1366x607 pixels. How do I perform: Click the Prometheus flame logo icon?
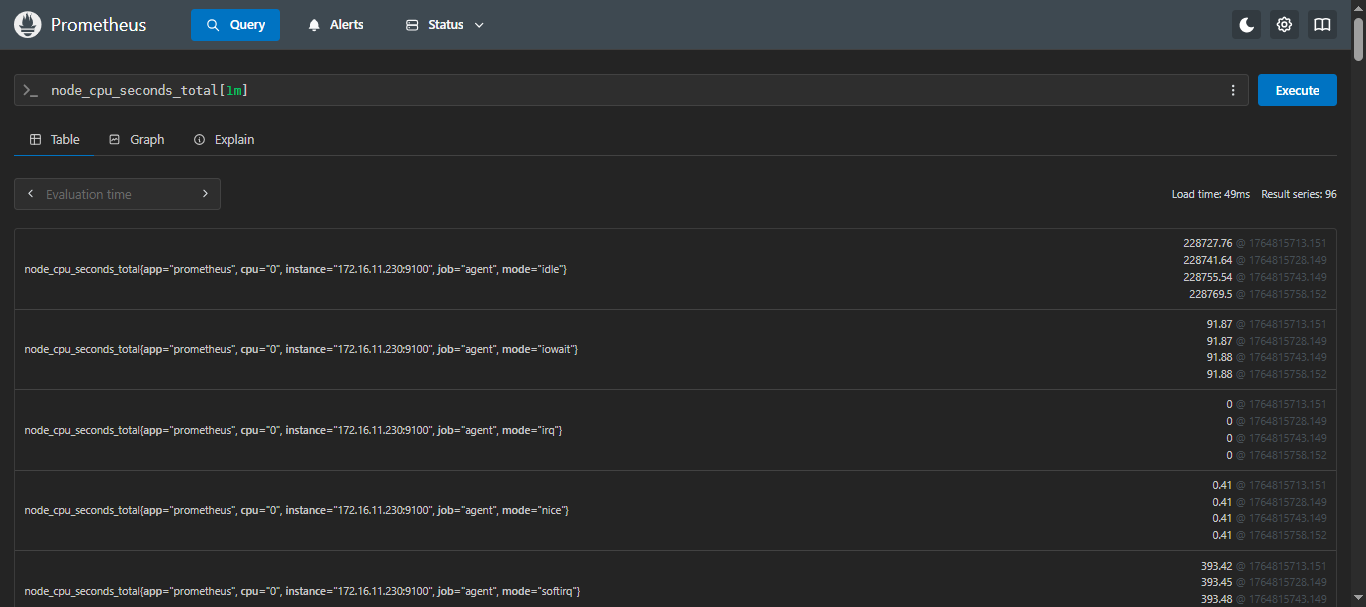(x=27, y=25)
